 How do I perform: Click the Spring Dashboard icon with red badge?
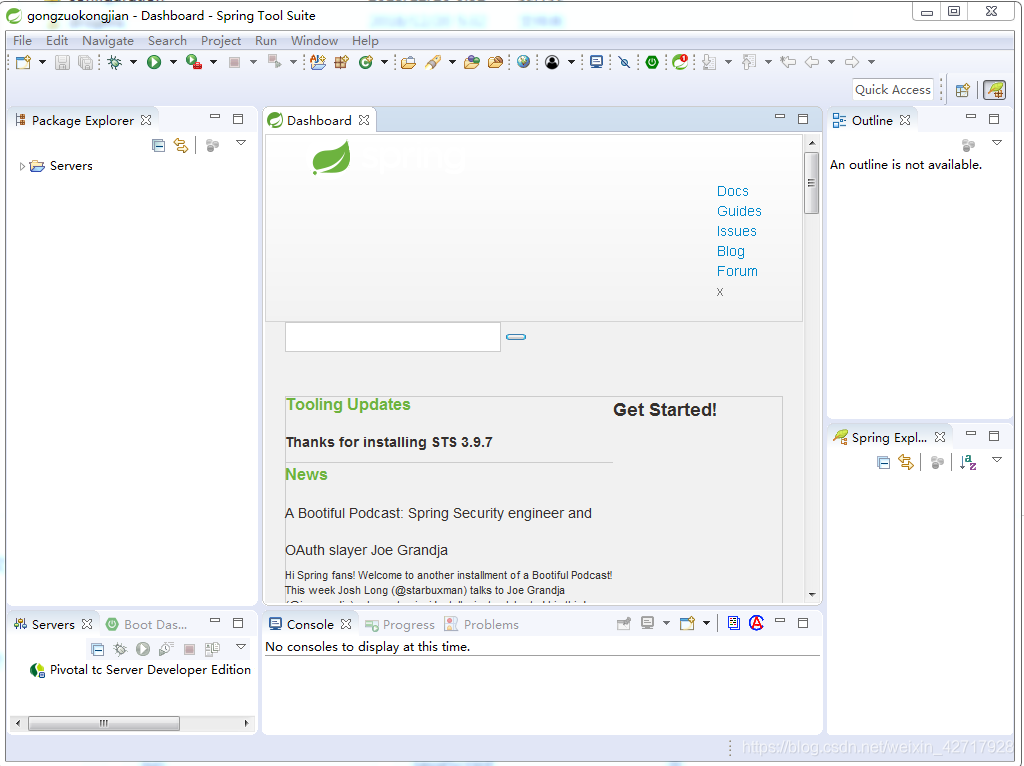click(x=680, y=62)
